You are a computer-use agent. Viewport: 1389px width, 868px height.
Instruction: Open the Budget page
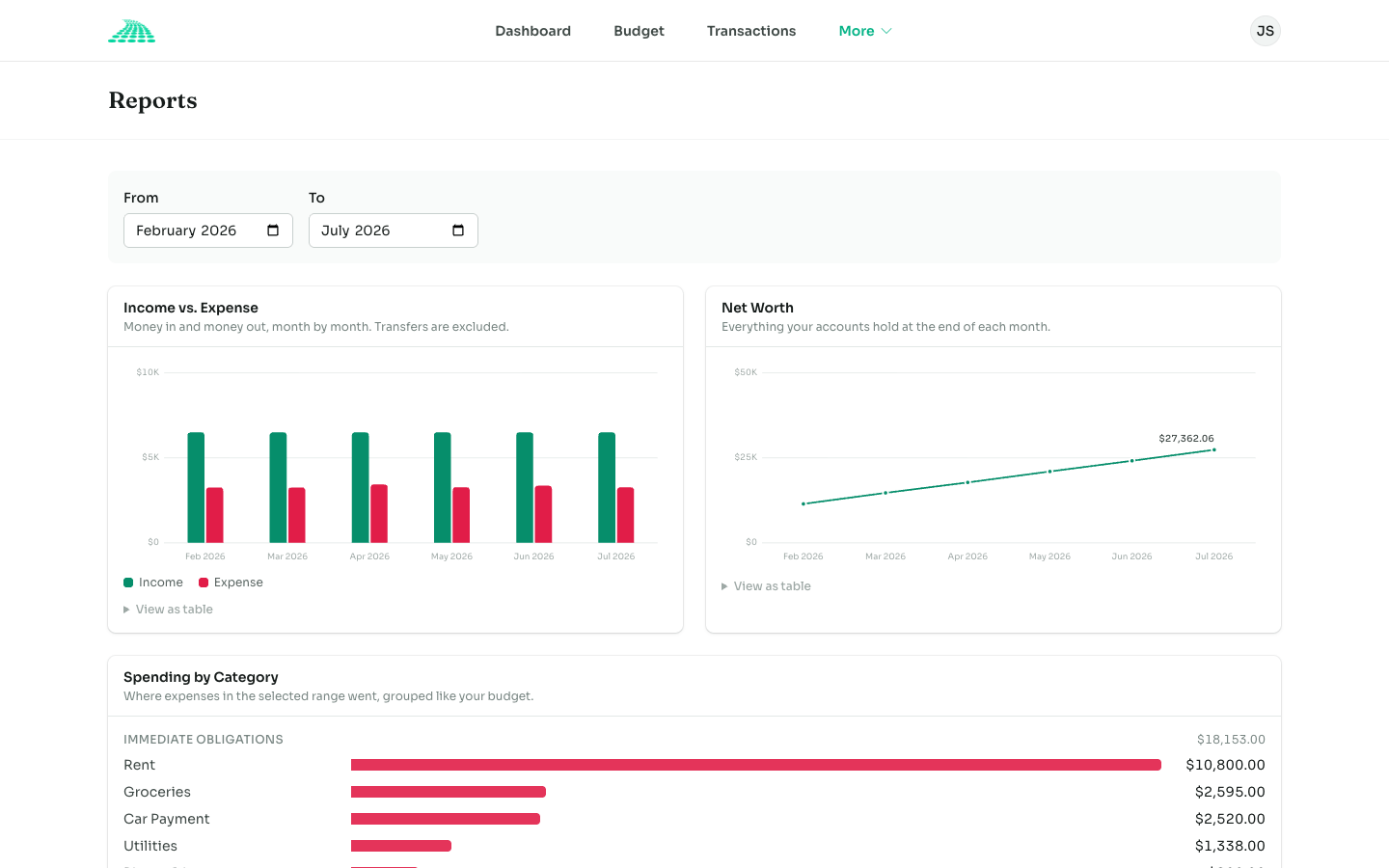coord(639,31)
